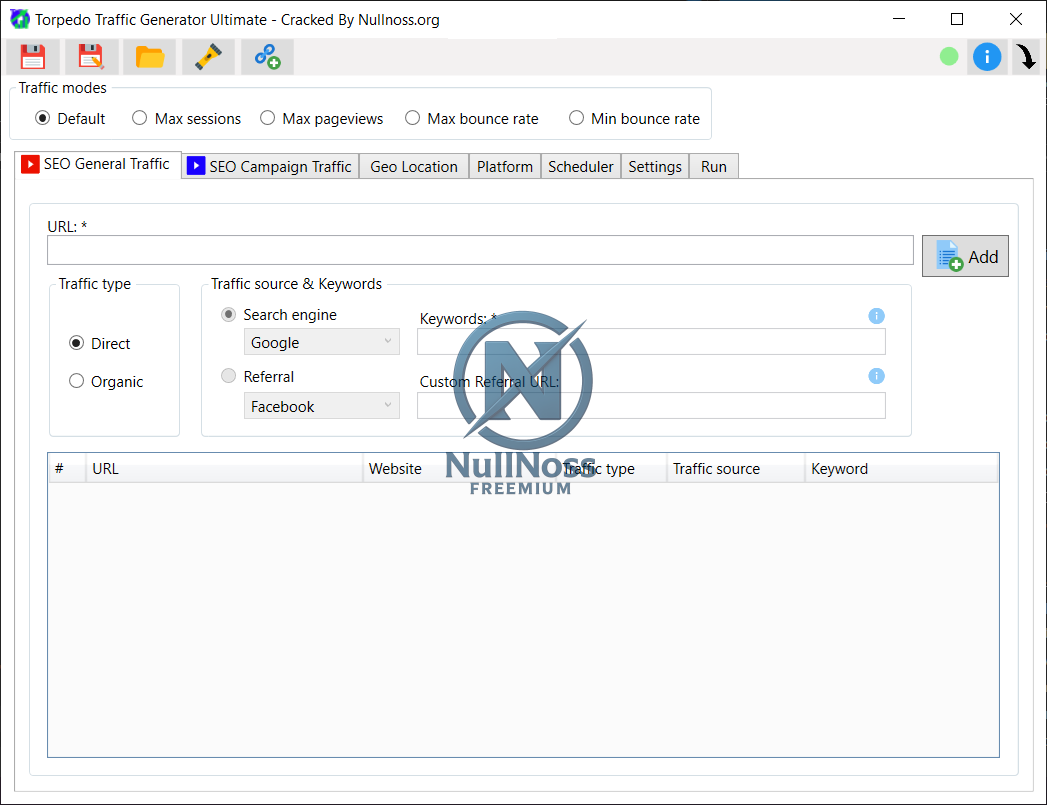
Task: Maximize the Torpedo Traffic Generator window
Action: tap(957, 19)
